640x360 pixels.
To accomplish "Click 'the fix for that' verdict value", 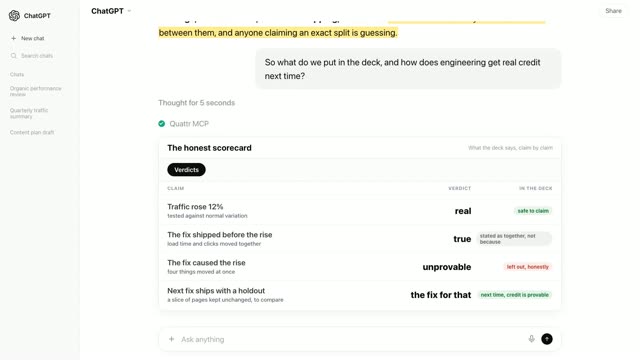I will pyautogui.click(x=441, y=295).
